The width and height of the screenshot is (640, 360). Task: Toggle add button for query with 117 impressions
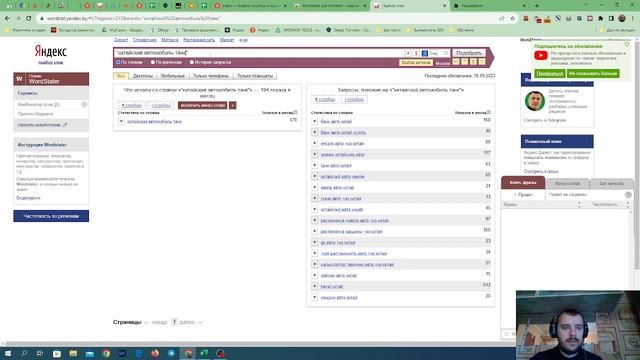315,154
